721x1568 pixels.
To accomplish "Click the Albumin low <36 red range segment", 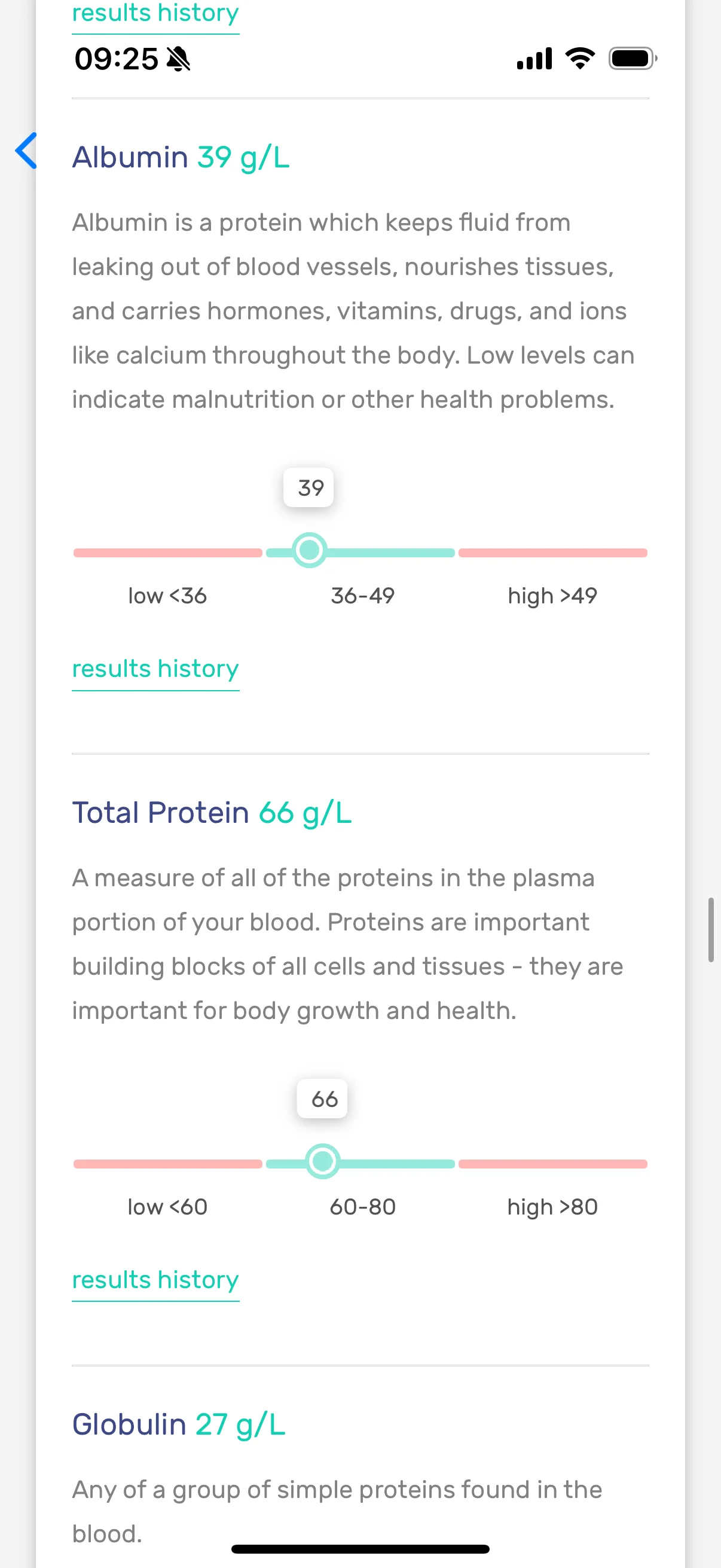I will pyautogui.click(x=168, y=553).
